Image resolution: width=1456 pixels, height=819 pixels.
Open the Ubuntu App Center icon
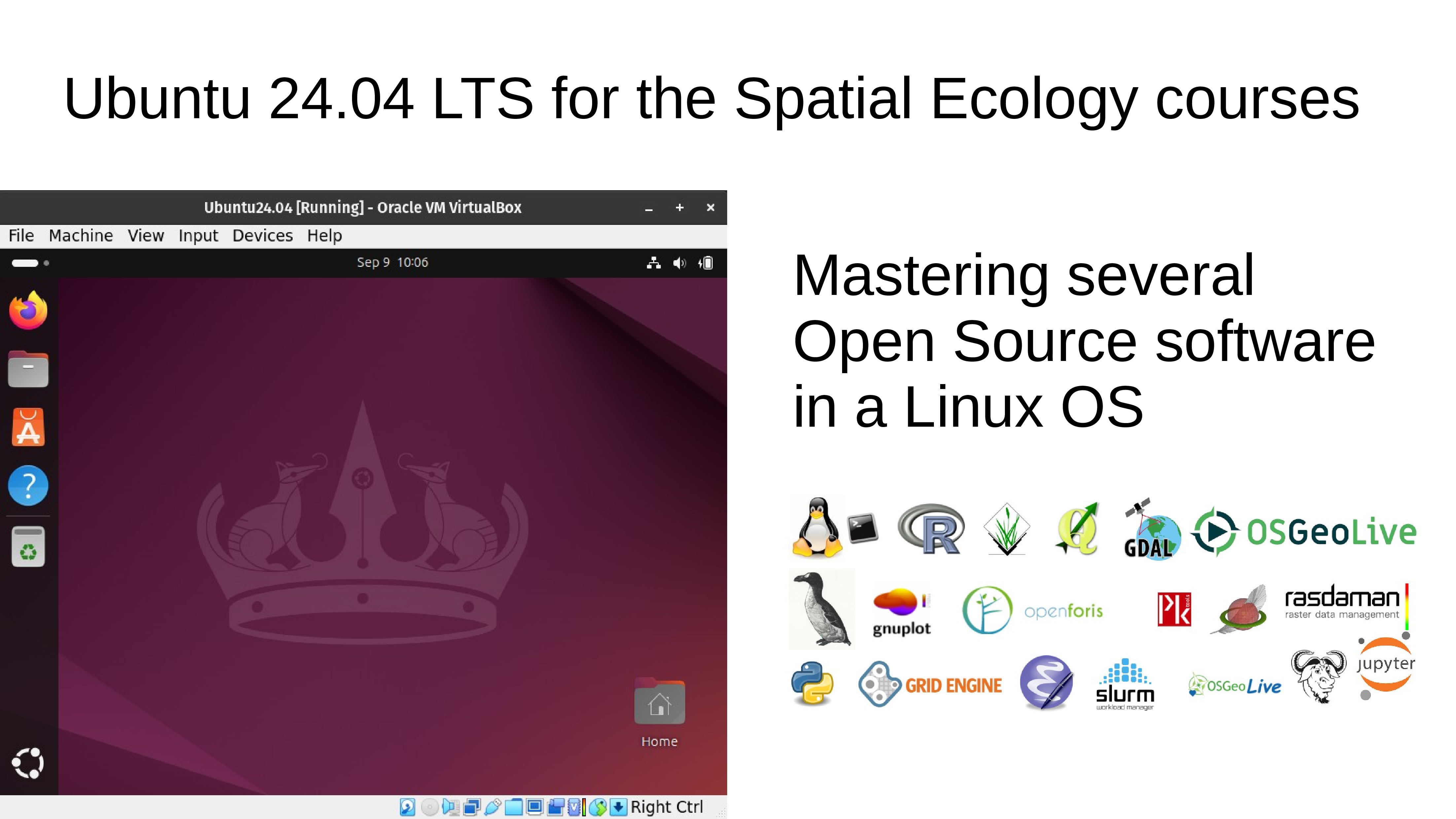point(28,427)
